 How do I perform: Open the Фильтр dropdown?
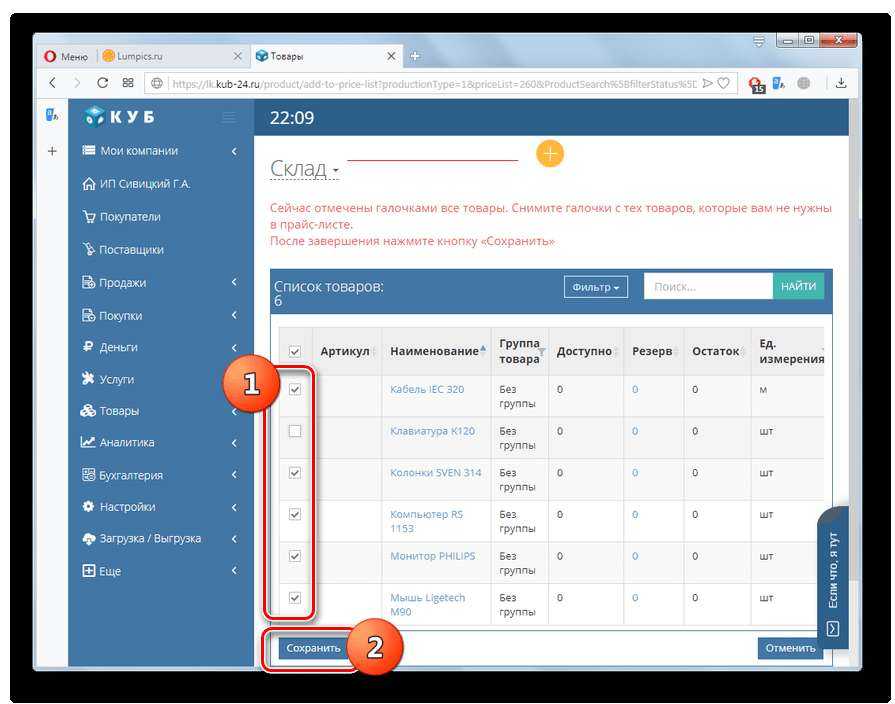[596, 287]
